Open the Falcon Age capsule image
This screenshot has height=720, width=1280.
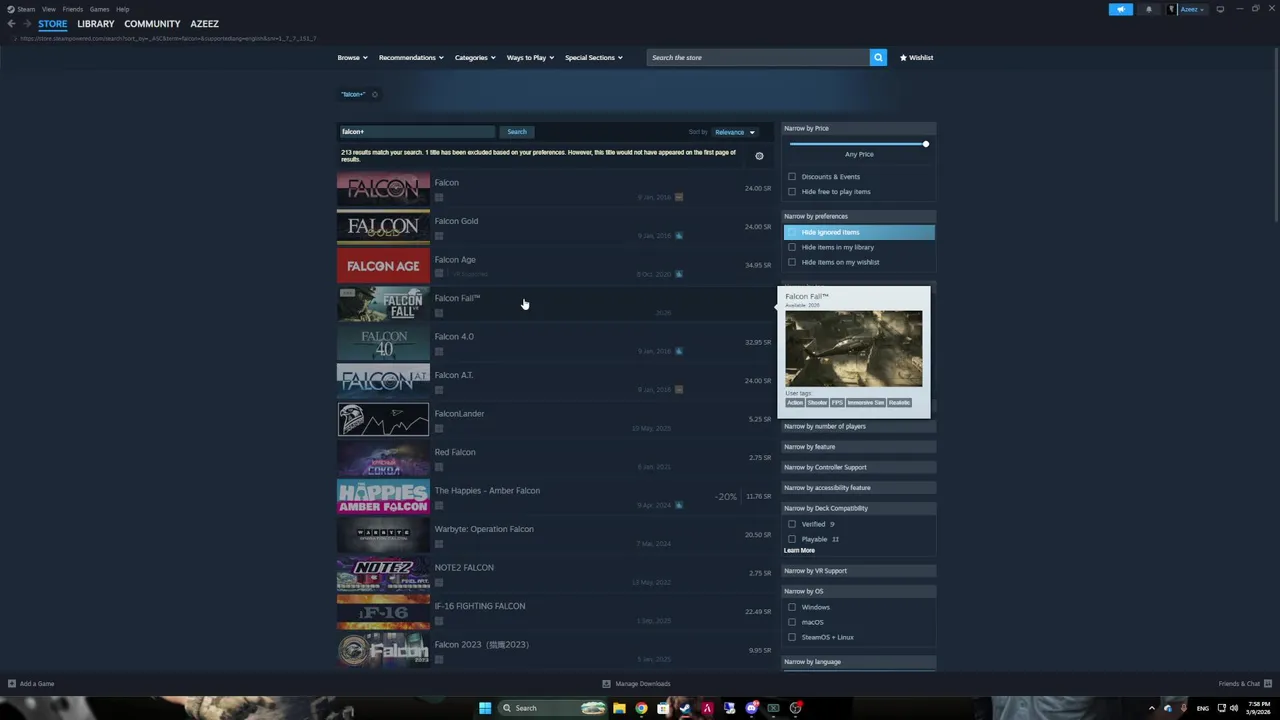(383, 265)
